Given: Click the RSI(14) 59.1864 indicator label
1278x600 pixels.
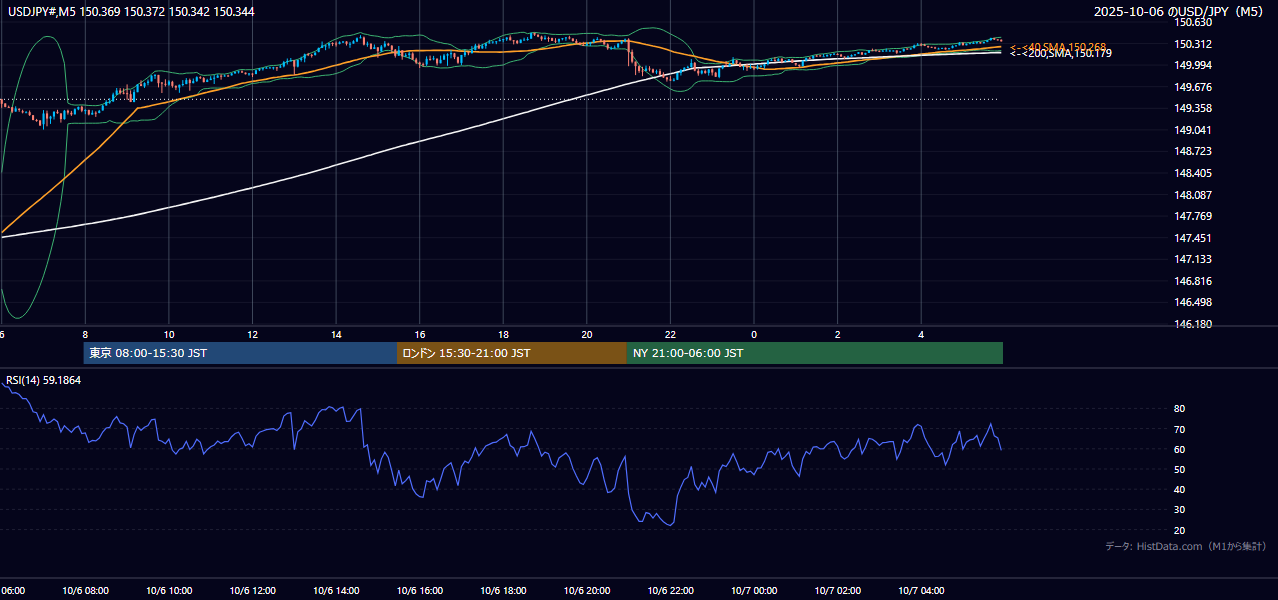Looking at the screenshot, I should [43, 381].
